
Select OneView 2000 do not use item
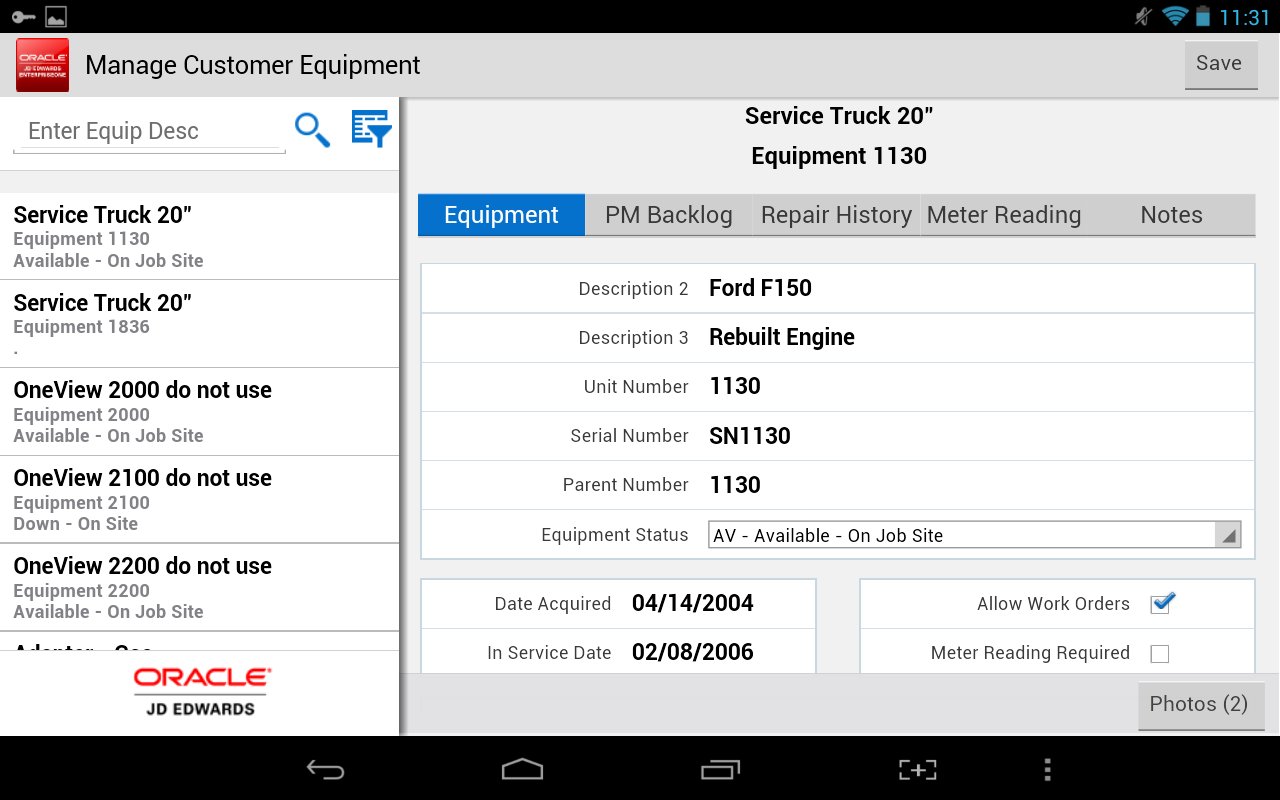(x=199, y=412)
